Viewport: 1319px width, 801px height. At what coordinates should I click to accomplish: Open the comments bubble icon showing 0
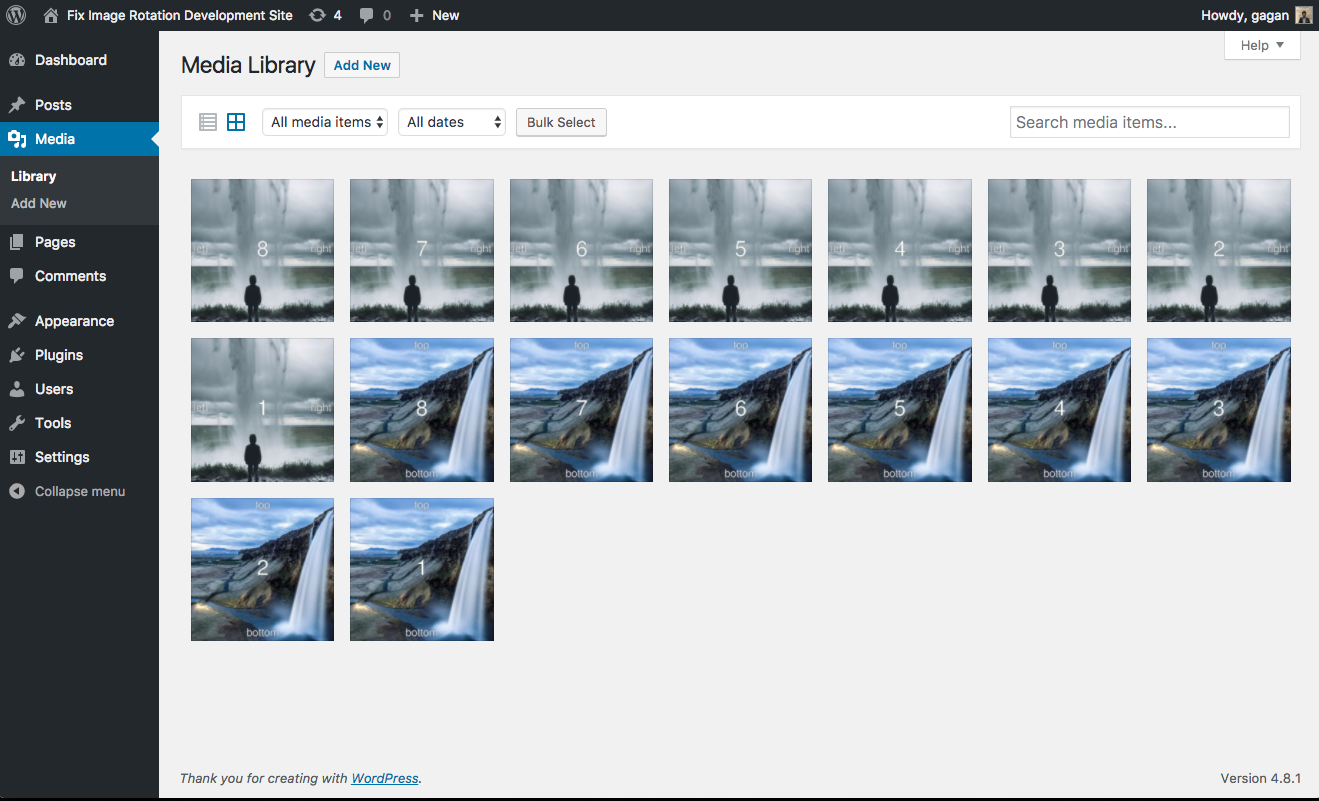[x=367, y=15]
